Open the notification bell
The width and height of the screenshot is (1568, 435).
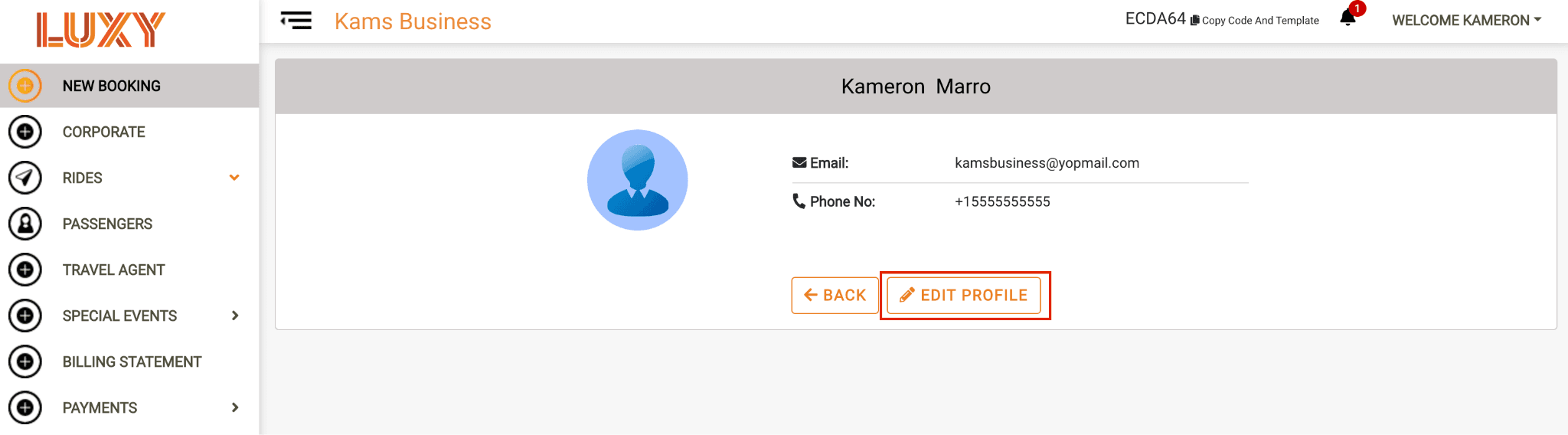pyautogui.click(x=1348, y=18)
